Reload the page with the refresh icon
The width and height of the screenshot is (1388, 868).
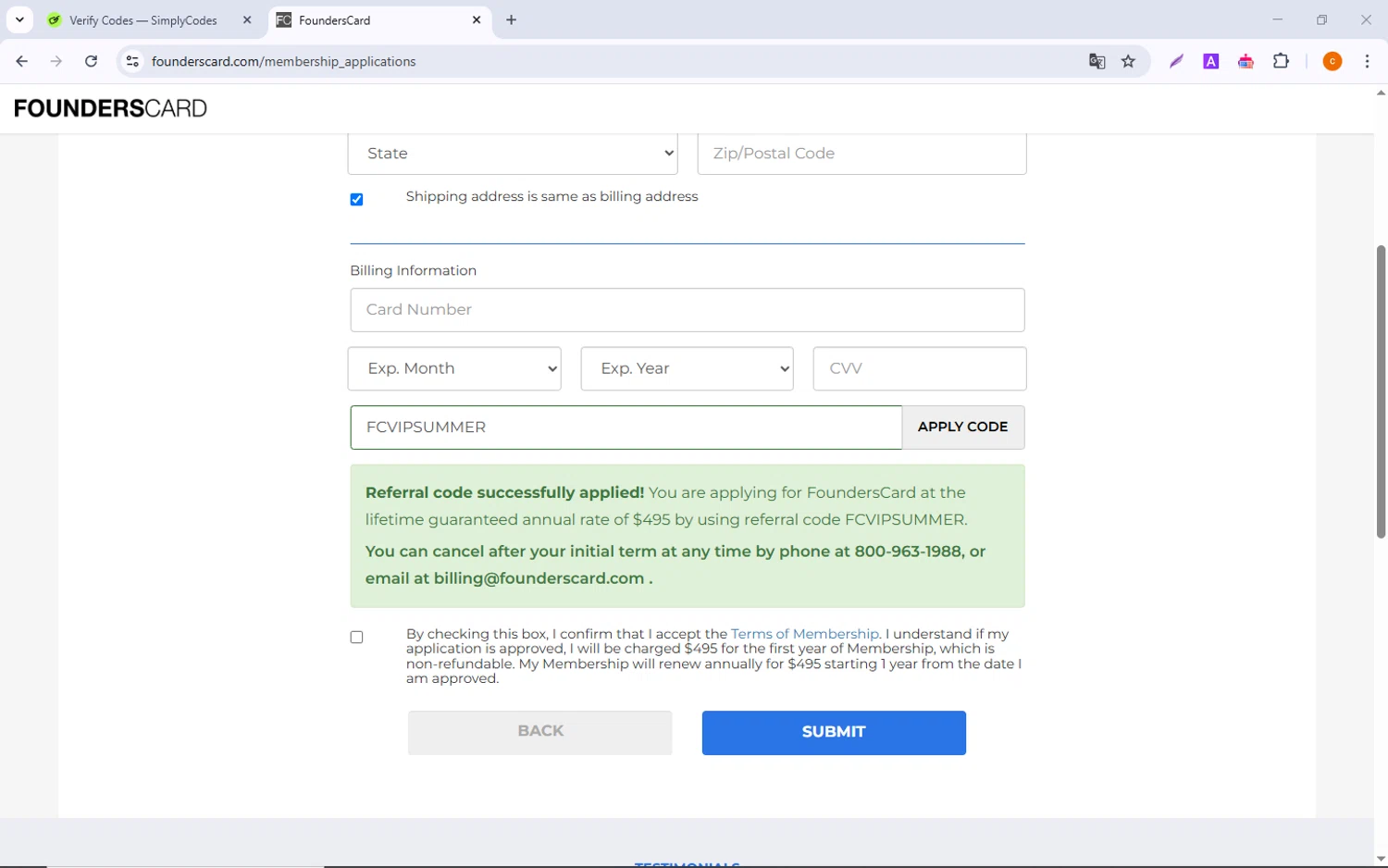91,61
